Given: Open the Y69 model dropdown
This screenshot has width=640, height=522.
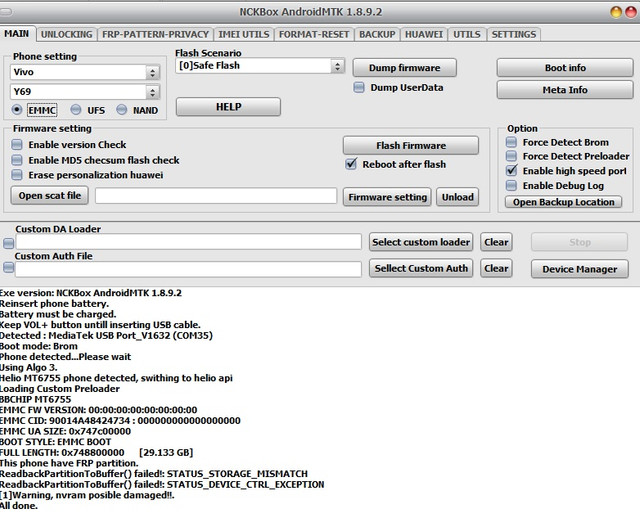Looking at the screenshot, I should coord(152,92).
